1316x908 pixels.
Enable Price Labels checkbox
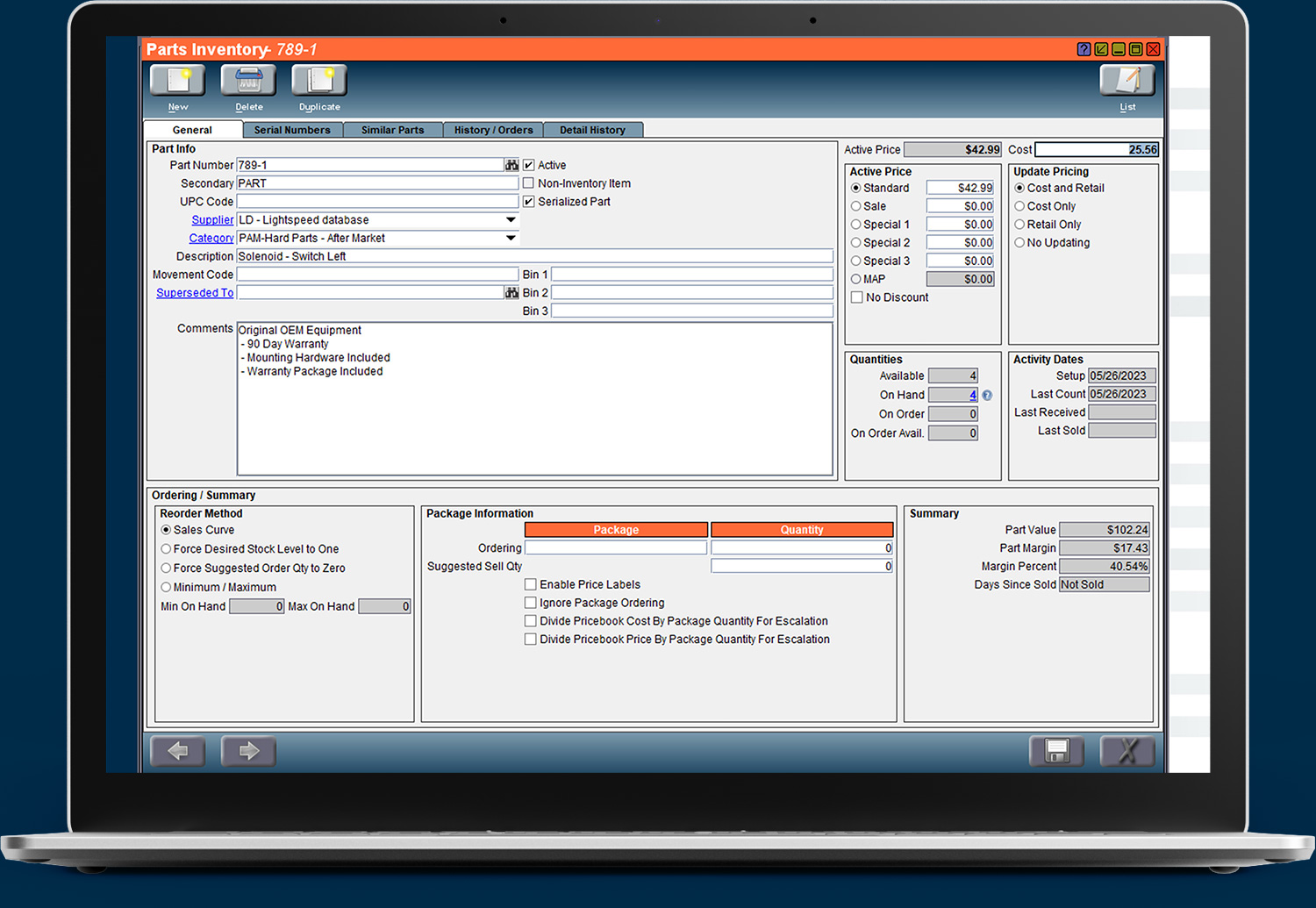tap(531, 584)
